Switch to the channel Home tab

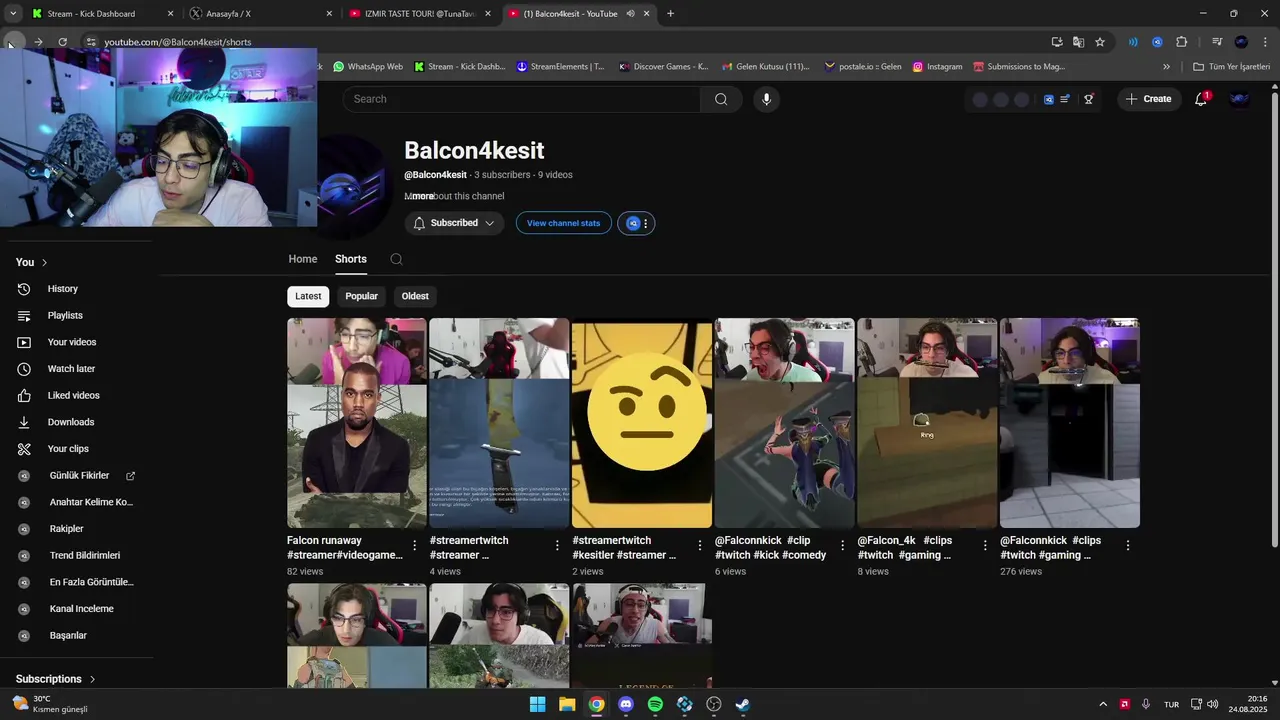click(303, 259)
